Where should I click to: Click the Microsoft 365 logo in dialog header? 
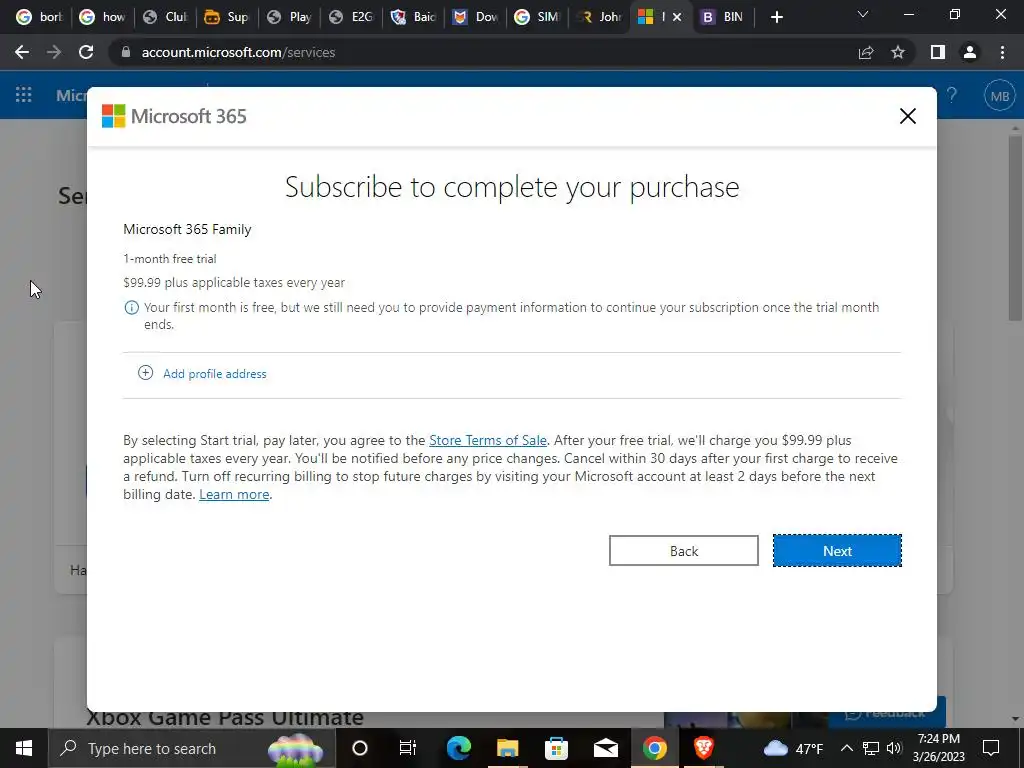(174, 116)
